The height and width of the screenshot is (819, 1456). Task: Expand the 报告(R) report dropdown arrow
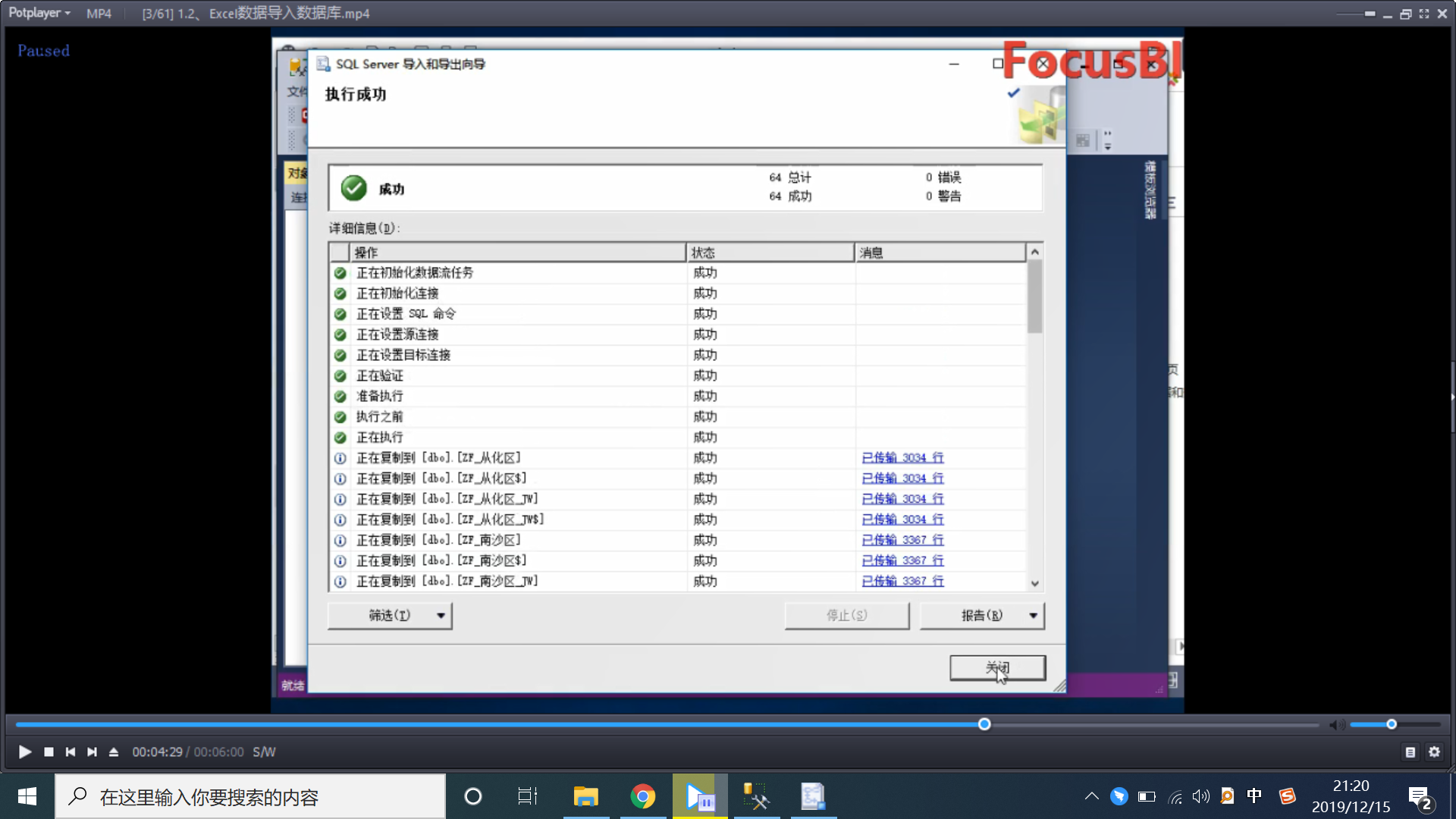coord(1033,616)
